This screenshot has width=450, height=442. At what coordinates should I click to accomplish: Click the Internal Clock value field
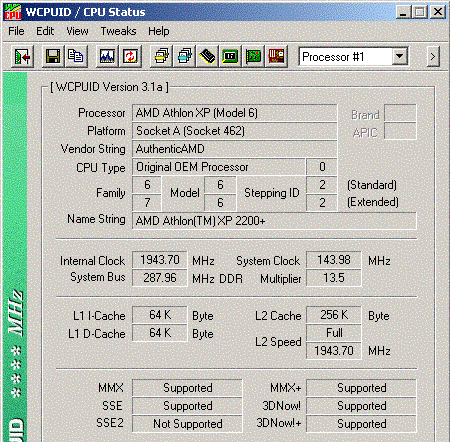[160, 260]
